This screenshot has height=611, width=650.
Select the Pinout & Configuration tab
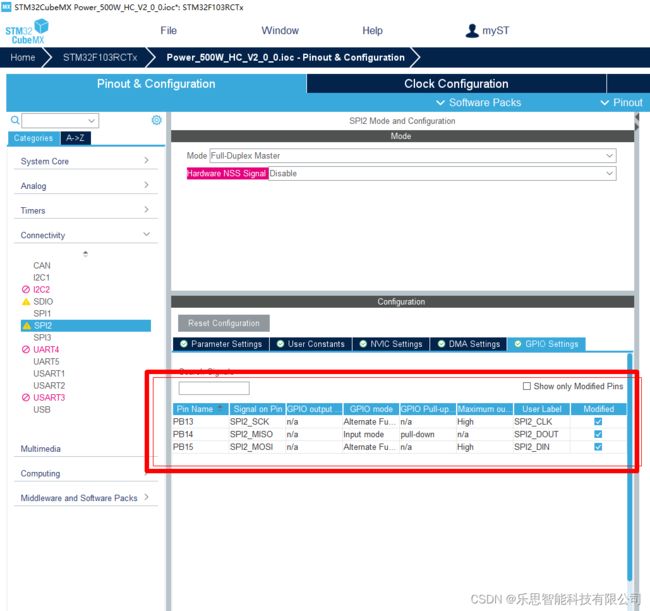tap(156, 84)
